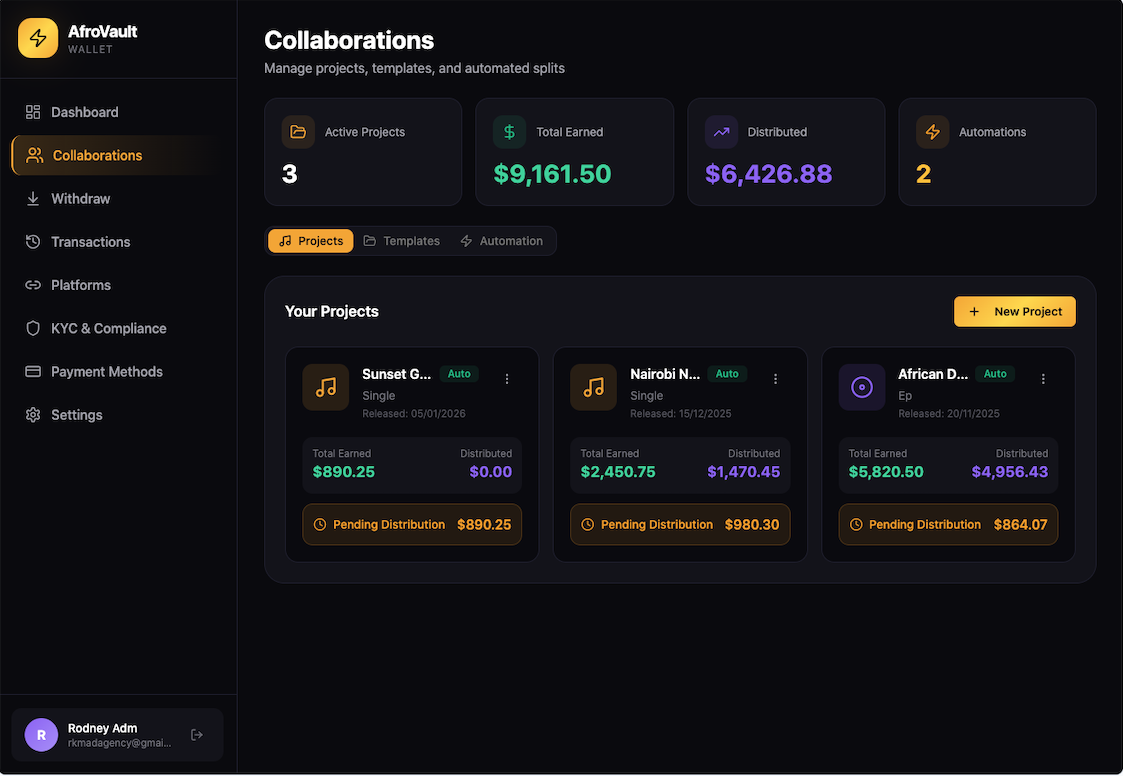Switch to the Templates tab
Image resolution: width=1123 pixels, height=776 pixels.
[401, 241]
